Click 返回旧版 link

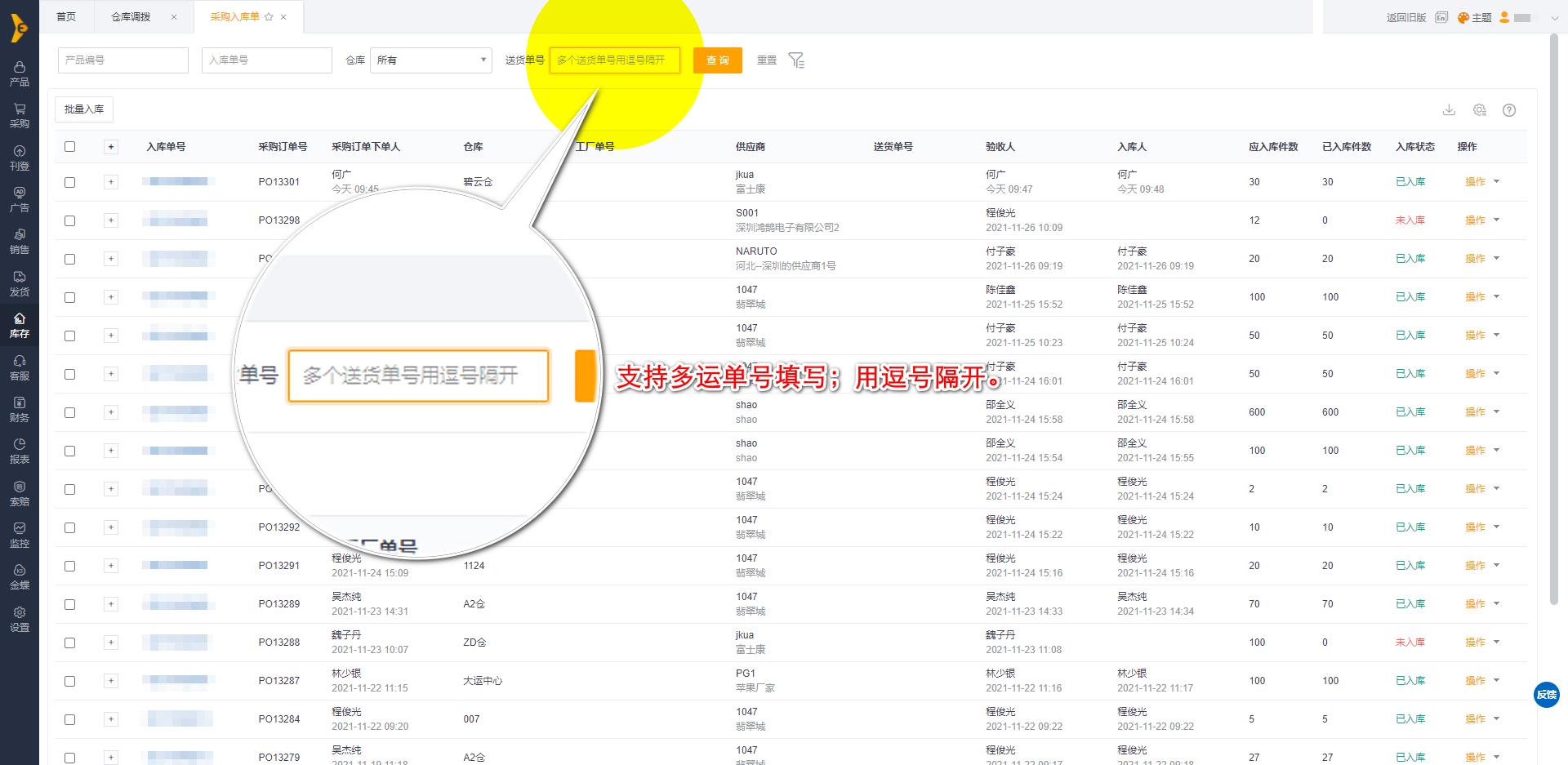pyautogui.click(x=1406, y=17)
